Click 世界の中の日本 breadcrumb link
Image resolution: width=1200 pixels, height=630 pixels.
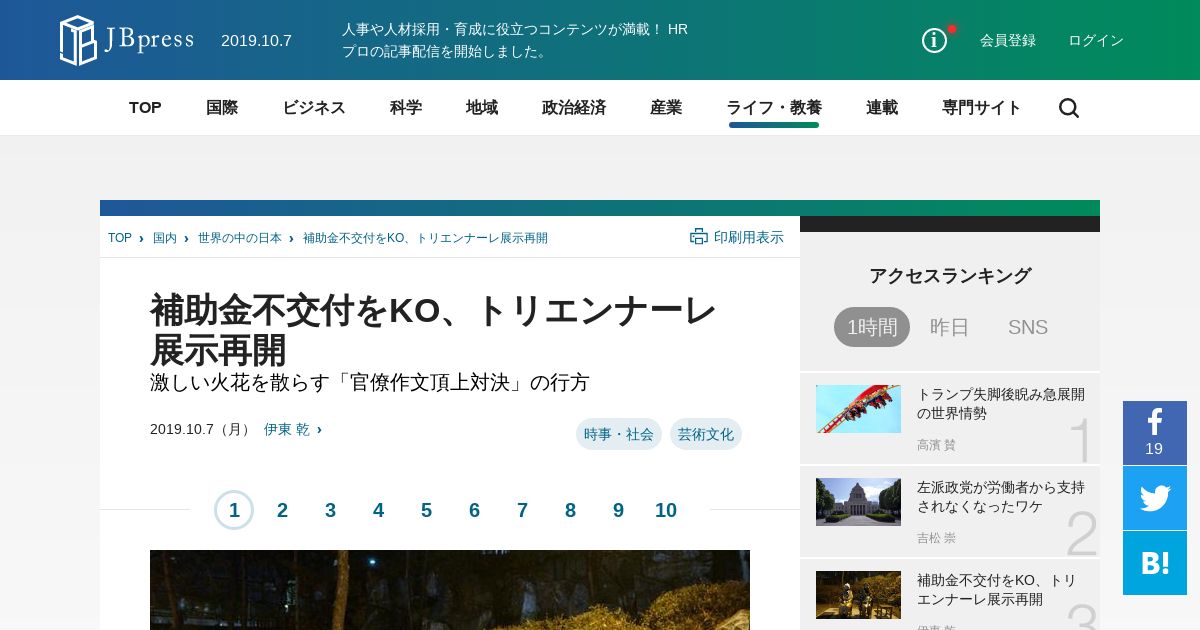pos(240,238)
